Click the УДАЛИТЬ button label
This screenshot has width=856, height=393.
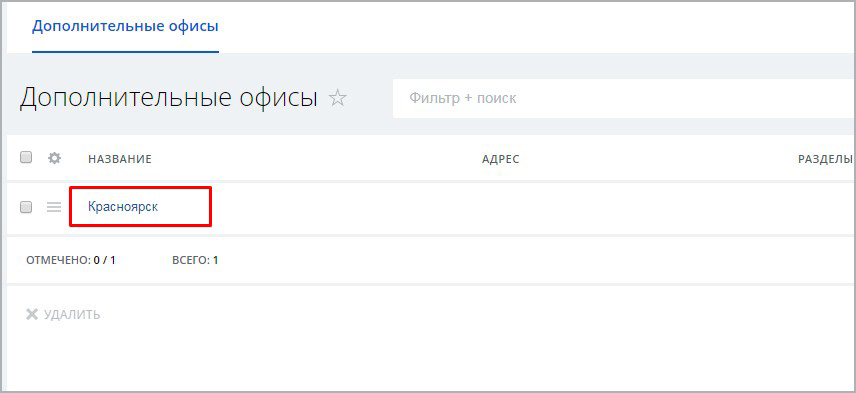tap(72, 315)
